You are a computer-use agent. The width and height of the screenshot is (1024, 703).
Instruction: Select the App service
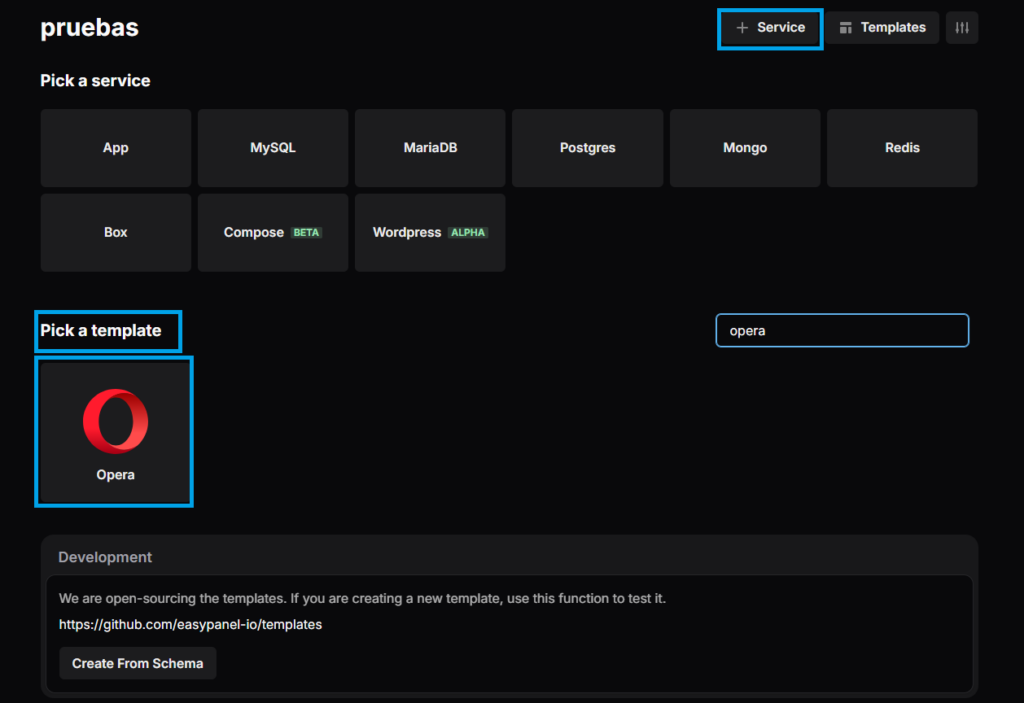coord(116,148)
